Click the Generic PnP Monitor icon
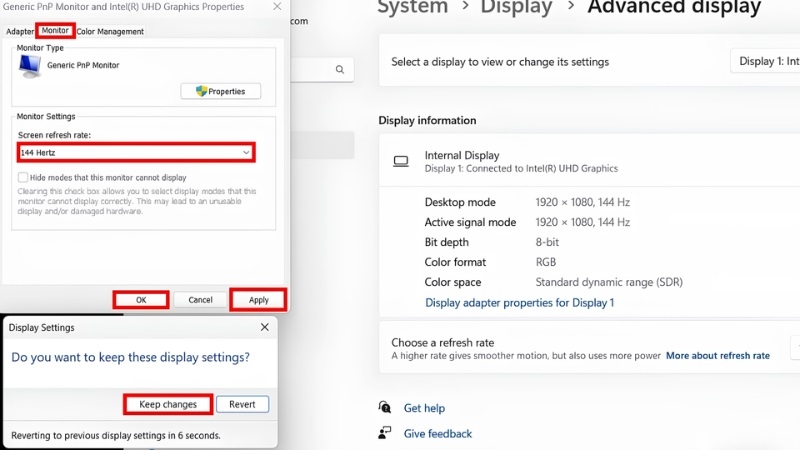The height and width of the screenshot is (450, 800). [x=30, y=66]
